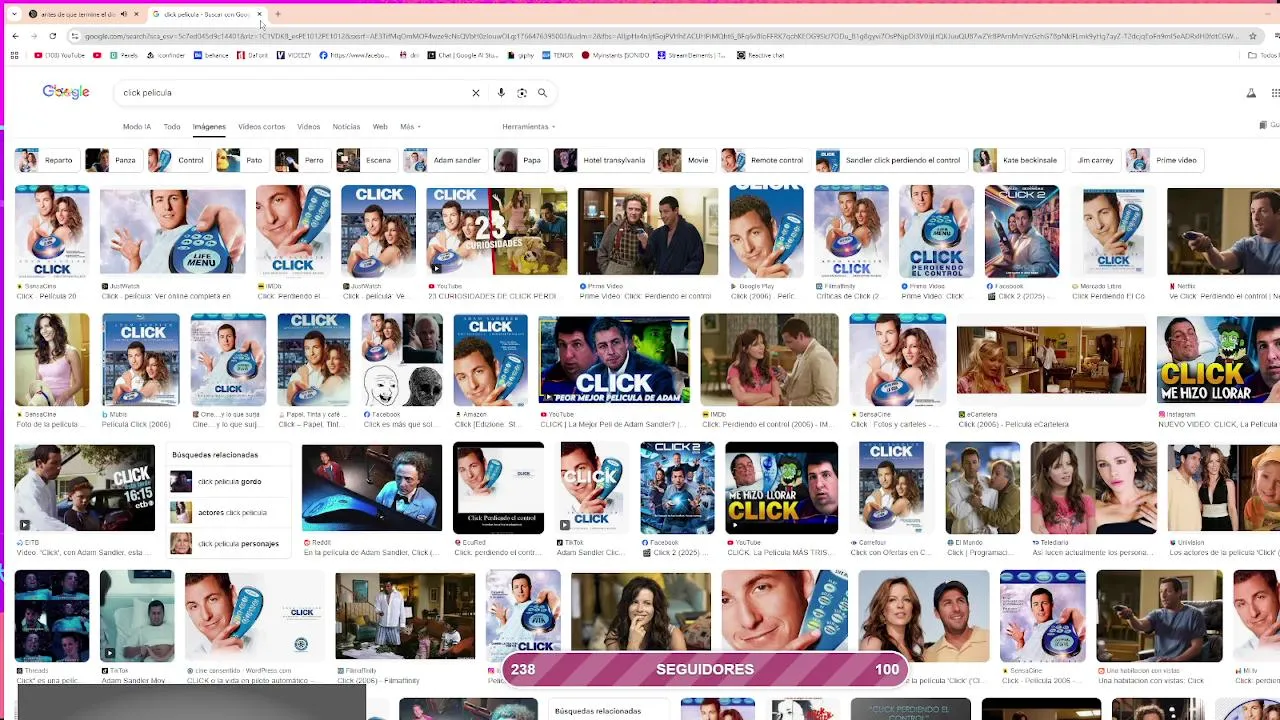Filter images by the Kate beckinsale chip

point(1018,160)
